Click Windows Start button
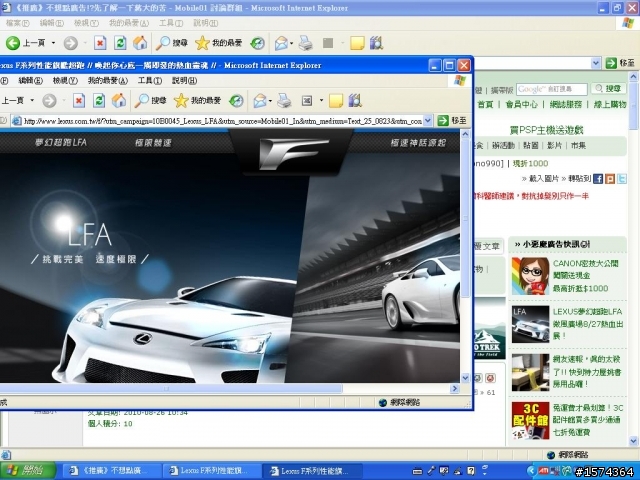640x480 pixels. coord(27,470)
